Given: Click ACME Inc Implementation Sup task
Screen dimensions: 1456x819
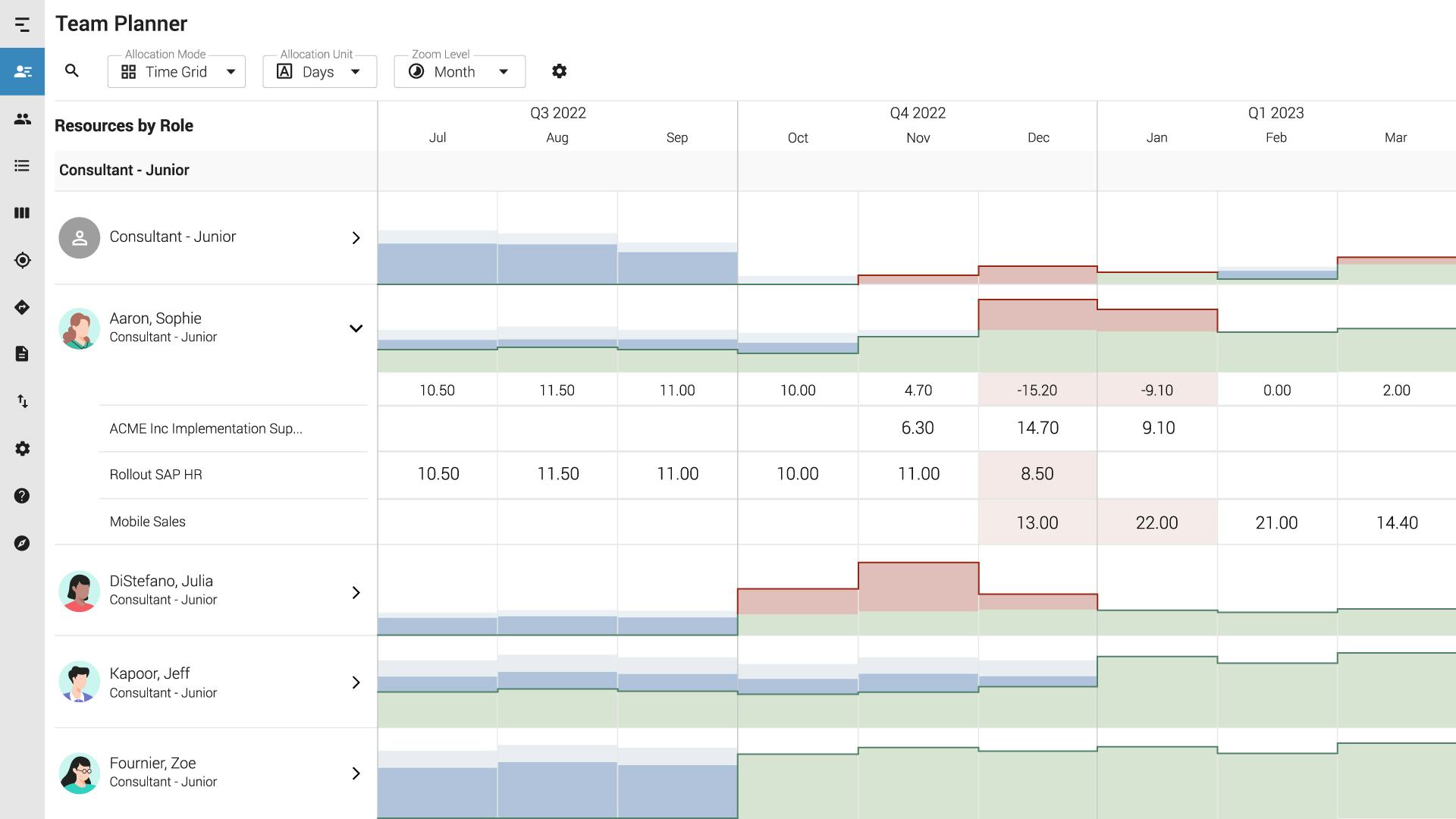Looking at the screenshot, I should (205, 428).
